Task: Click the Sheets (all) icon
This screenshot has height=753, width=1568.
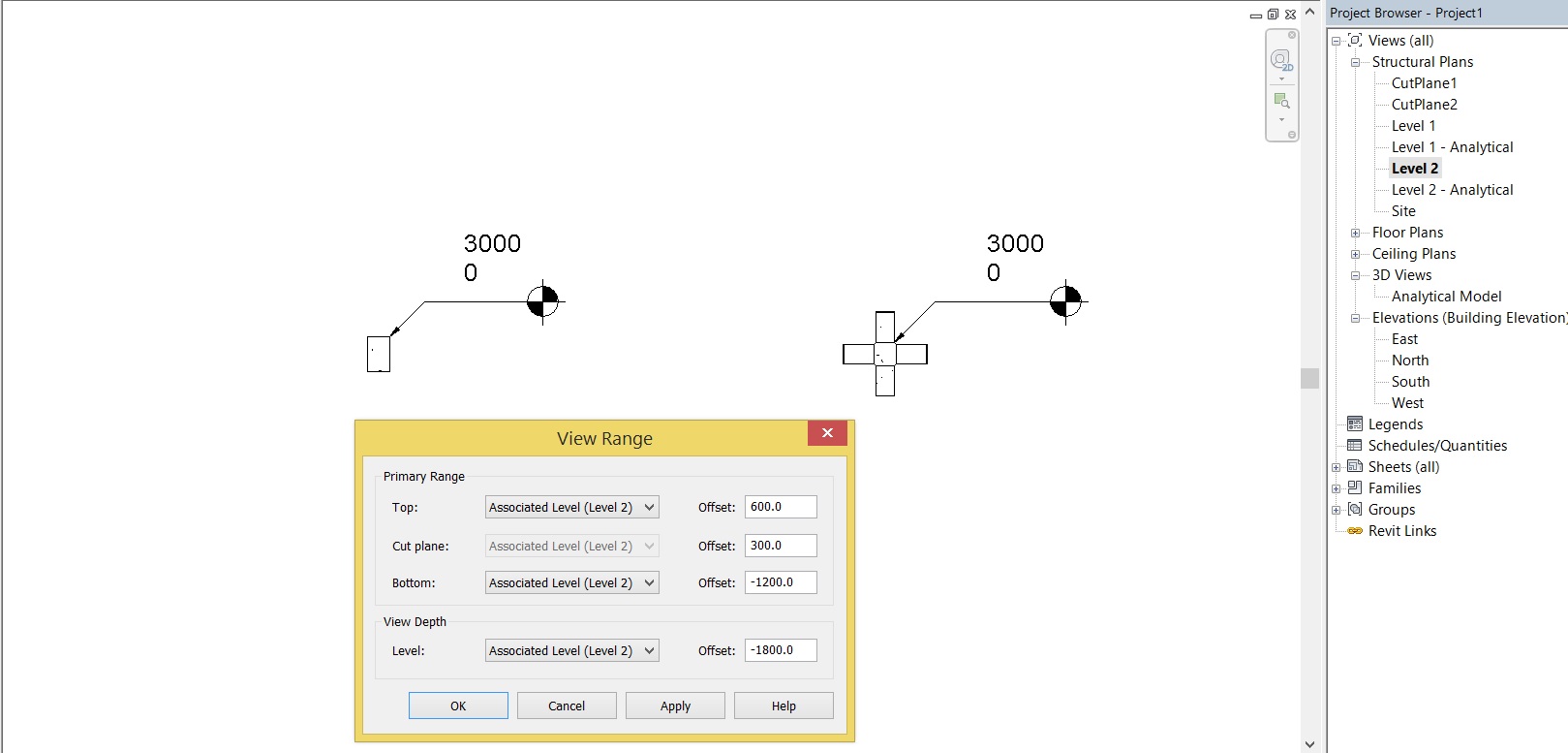Action: (x=1355, y=467)
